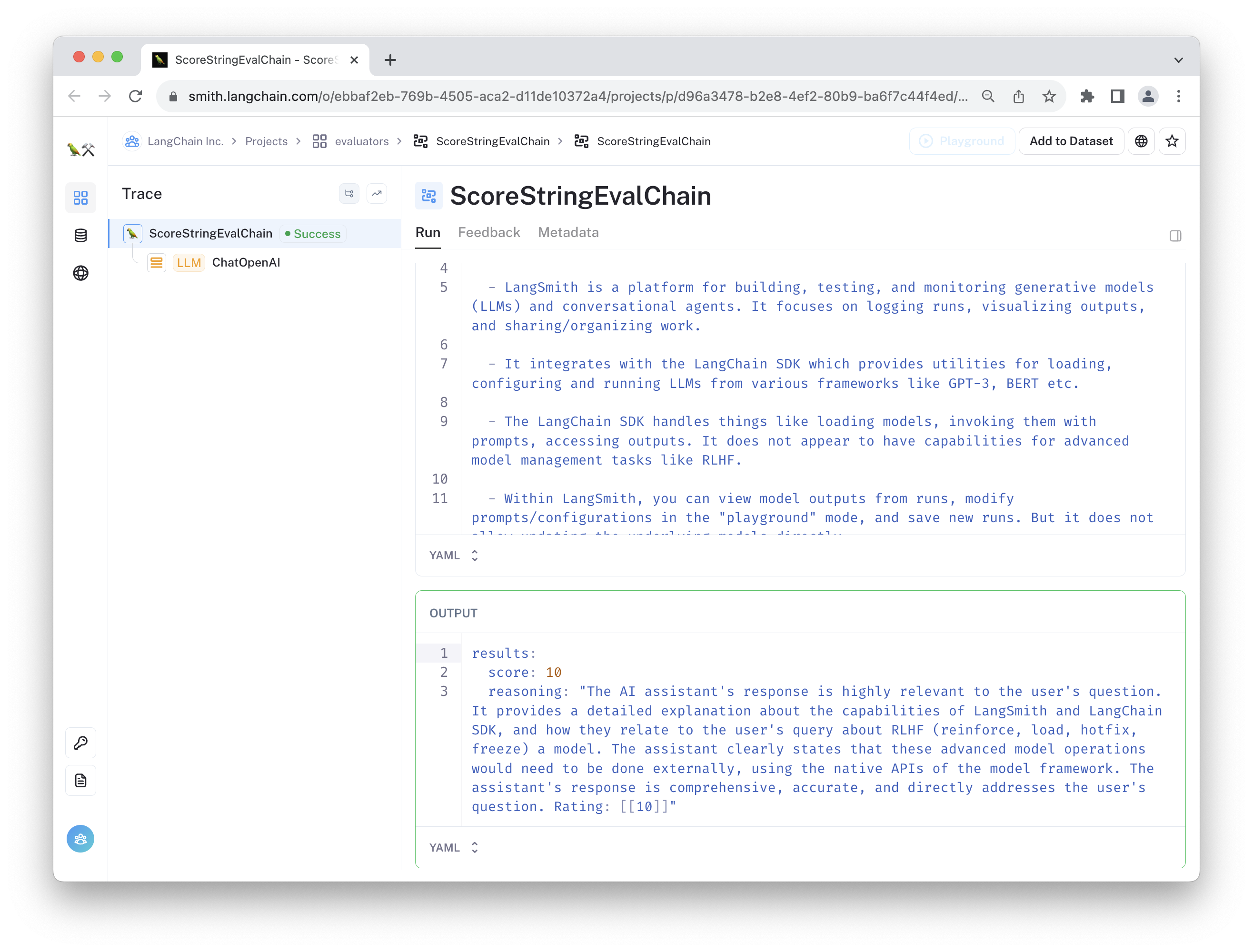Toggle the side panel layout icon

click(x=1175, y=236)
